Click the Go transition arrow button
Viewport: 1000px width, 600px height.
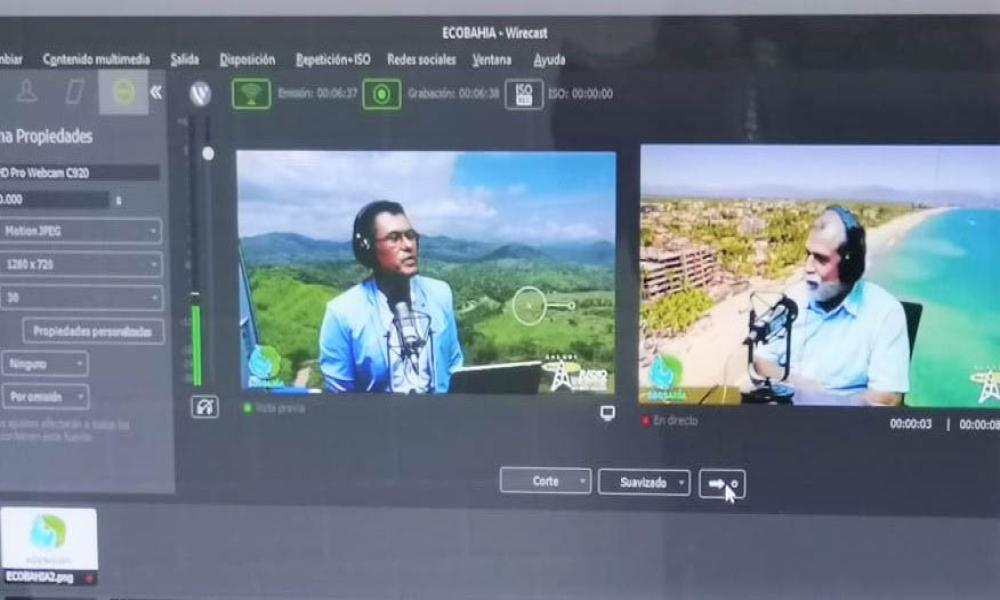(x=721, y=483)
